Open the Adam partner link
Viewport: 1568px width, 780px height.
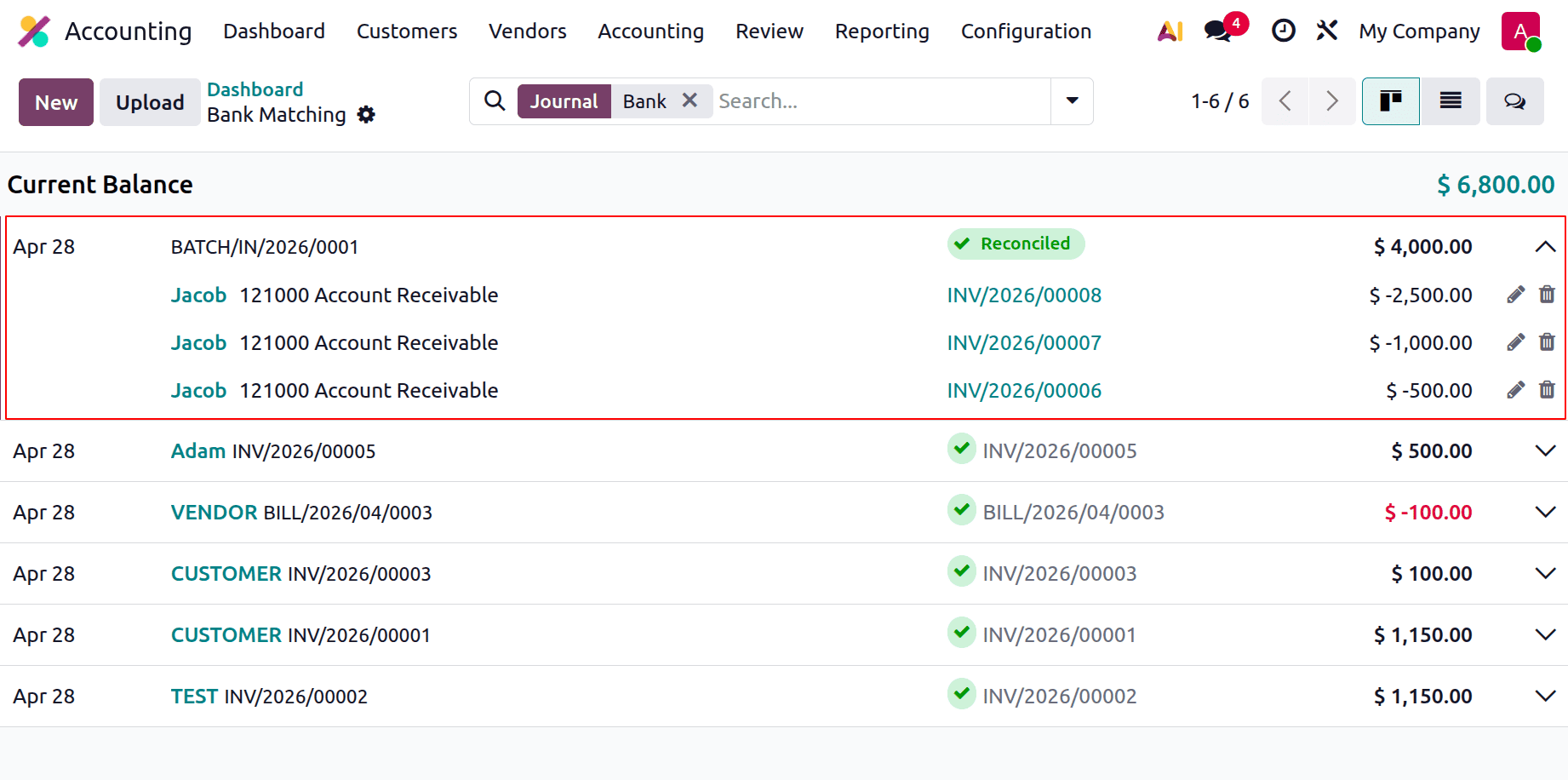pos(198,451)
